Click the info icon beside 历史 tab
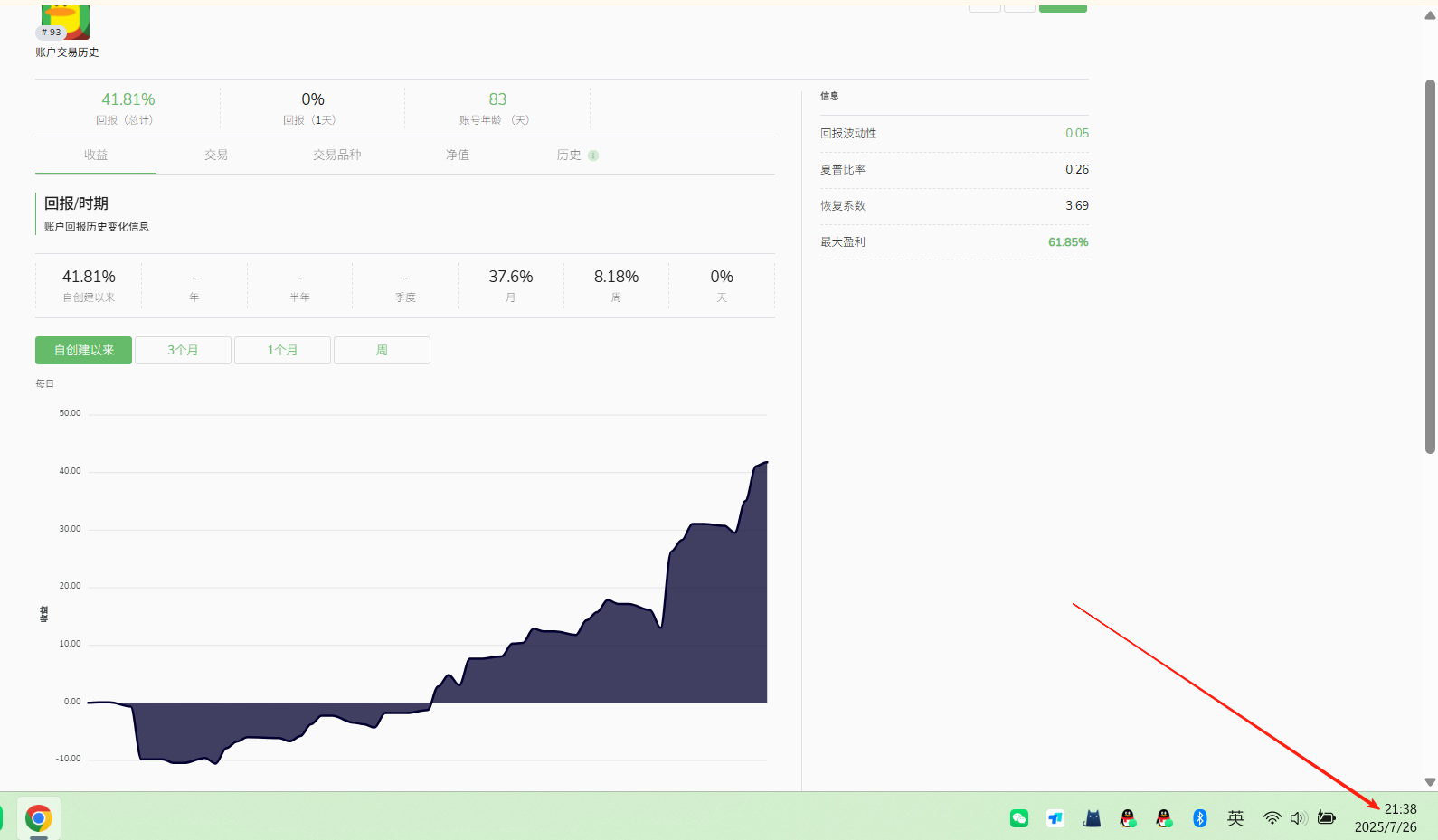This screenshot has height=840, width=1438. point(593,156)
